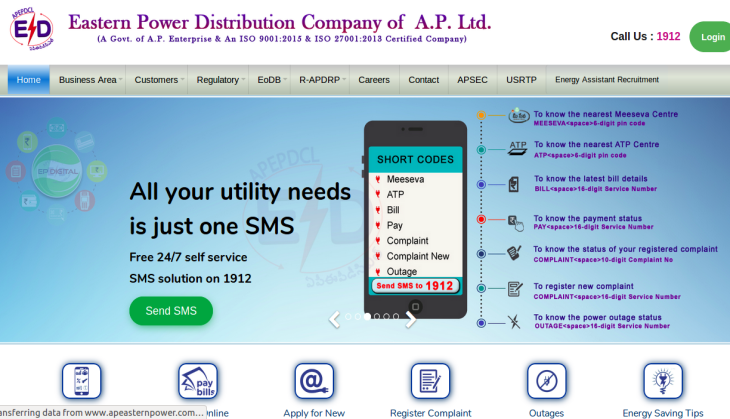Open the Contact page
730x419 pixels.
pyautogui.click(x=424, y=80)
